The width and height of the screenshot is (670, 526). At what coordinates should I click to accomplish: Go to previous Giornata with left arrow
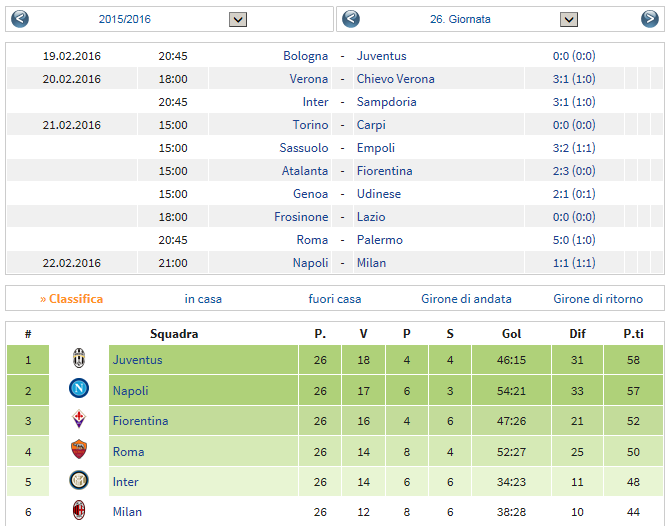tap(351, 19)
